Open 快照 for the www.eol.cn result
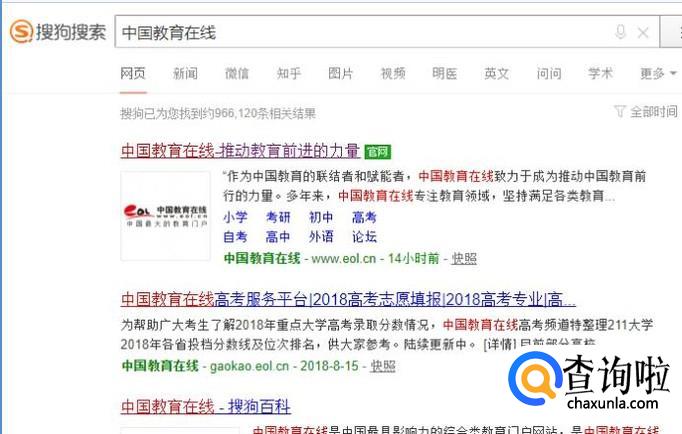 pos(464,258)
